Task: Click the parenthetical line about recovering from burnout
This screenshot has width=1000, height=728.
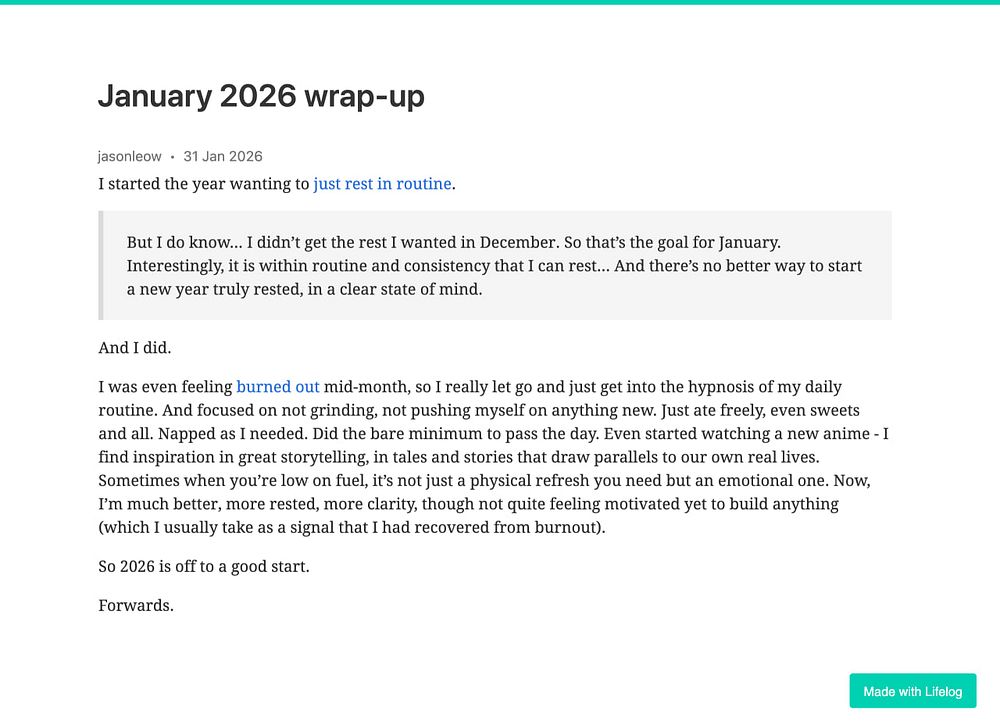Action: click(x=352, y=527)
